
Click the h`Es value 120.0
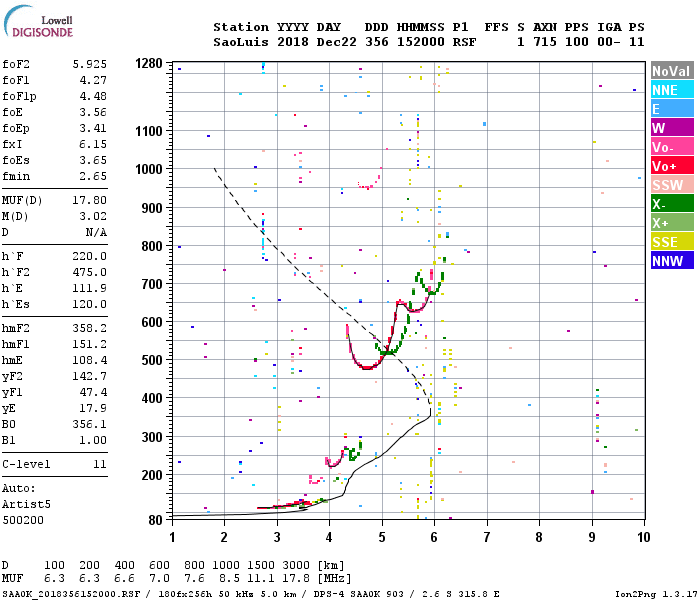(90, 304)
